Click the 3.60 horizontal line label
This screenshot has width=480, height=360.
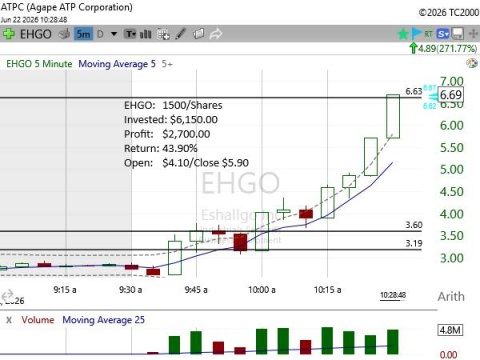tap(414, 225)
